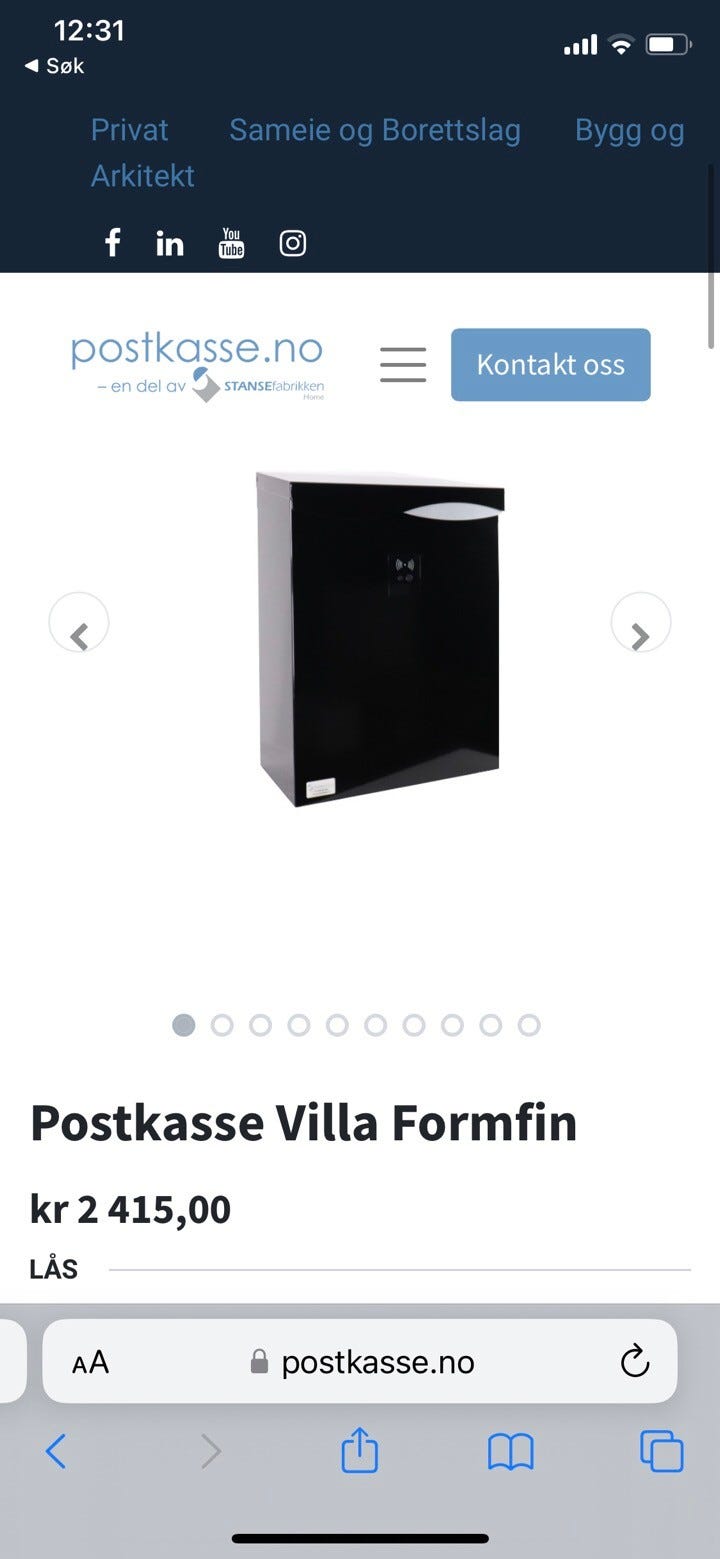The width and height of the screenshot is (720, 1559).
Task: Select the fifth carousel dot
Action: click(337, 1025)
